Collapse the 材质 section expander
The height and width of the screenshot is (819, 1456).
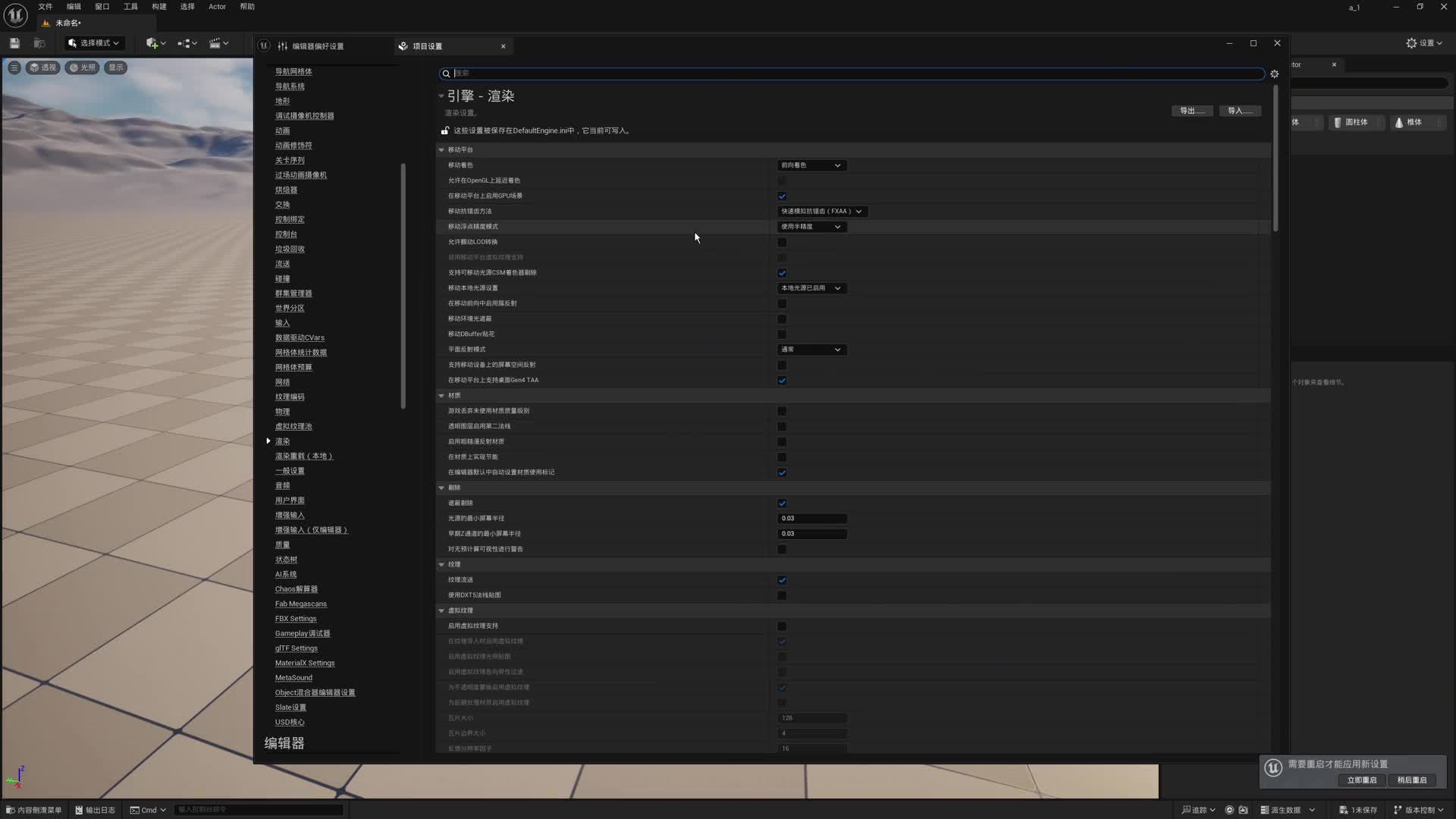tap(441, 396)
